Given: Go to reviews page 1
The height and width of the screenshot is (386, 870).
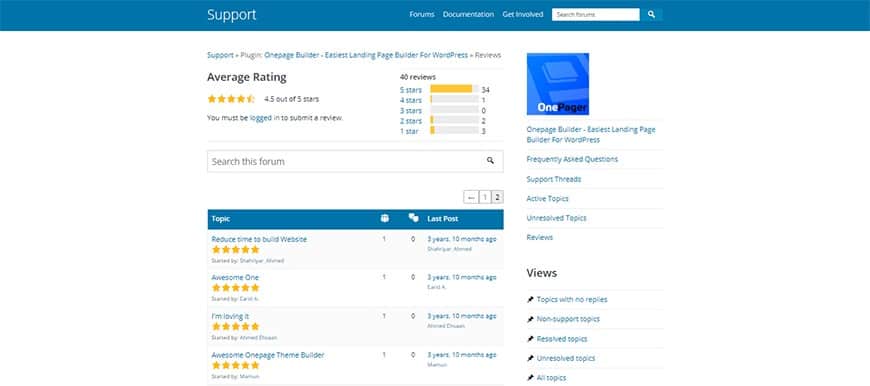Looking at the screenshot, I should point(485,197).
